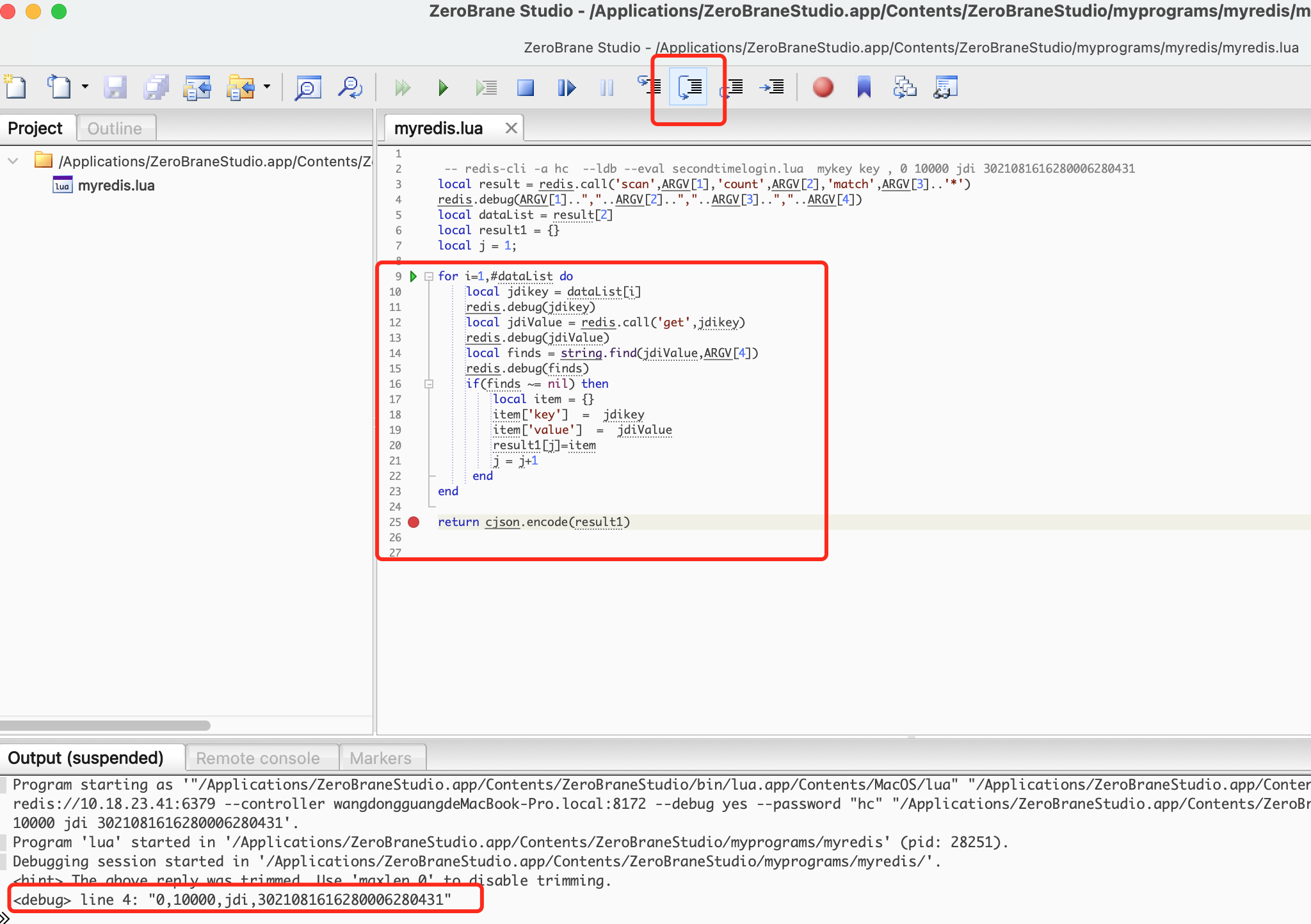
Task: Click the green current-line arrow on line 9
Action: click(414, 276)
